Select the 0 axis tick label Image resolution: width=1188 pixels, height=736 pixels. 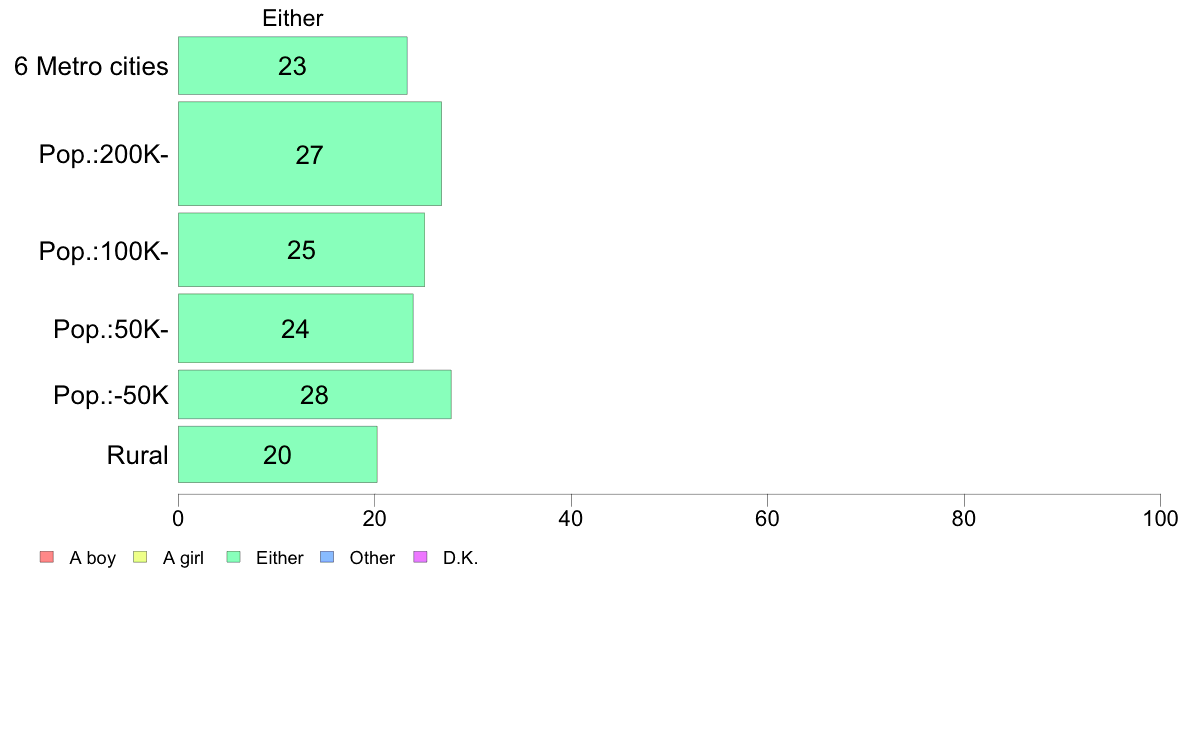click(178, 518)
